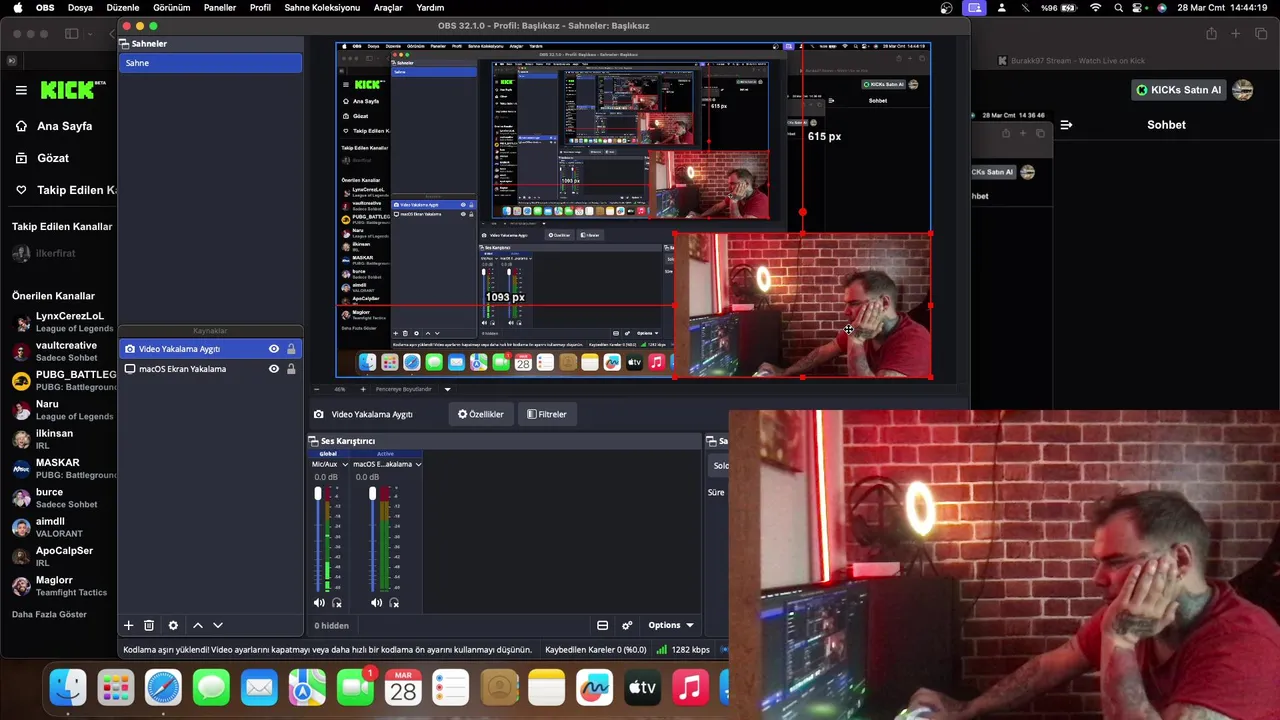Hide the macOS Ekran Yakalama source
The width and height of the screenshot is (1280, 720).
pyautogui.click(x=274, y=369)
